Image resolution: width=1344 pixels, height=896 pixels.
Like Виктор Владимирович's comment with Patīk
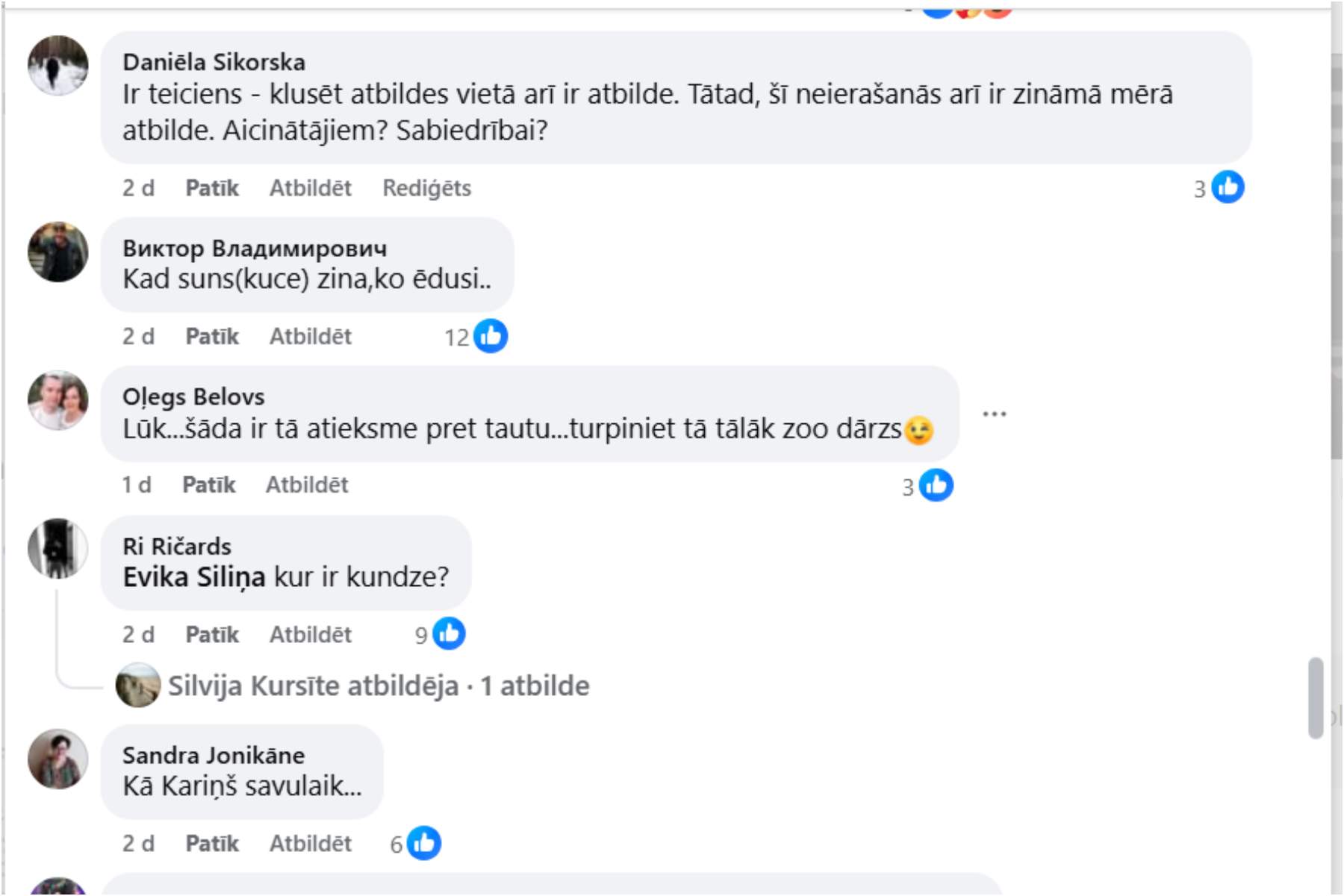[x=212, y=336]
